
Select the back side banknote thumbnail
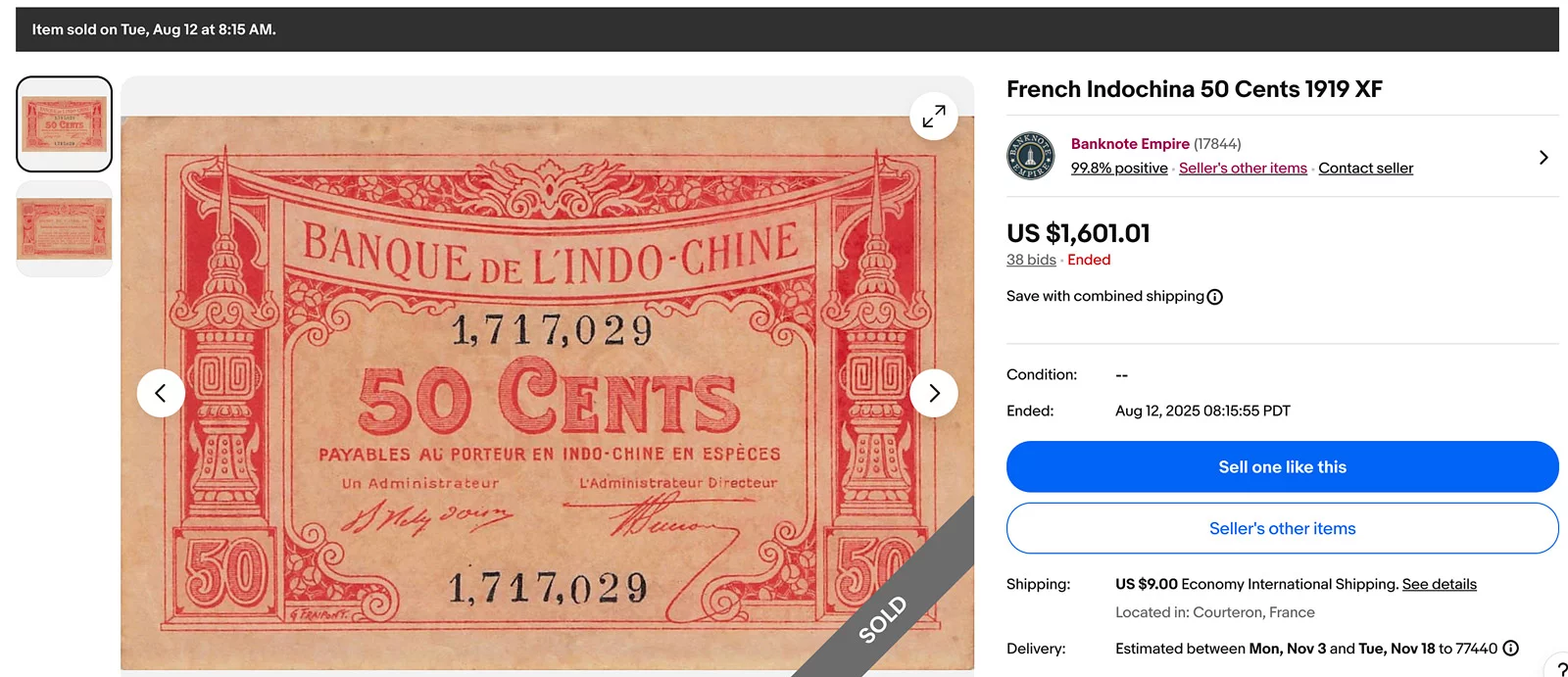tap(65, 228)
